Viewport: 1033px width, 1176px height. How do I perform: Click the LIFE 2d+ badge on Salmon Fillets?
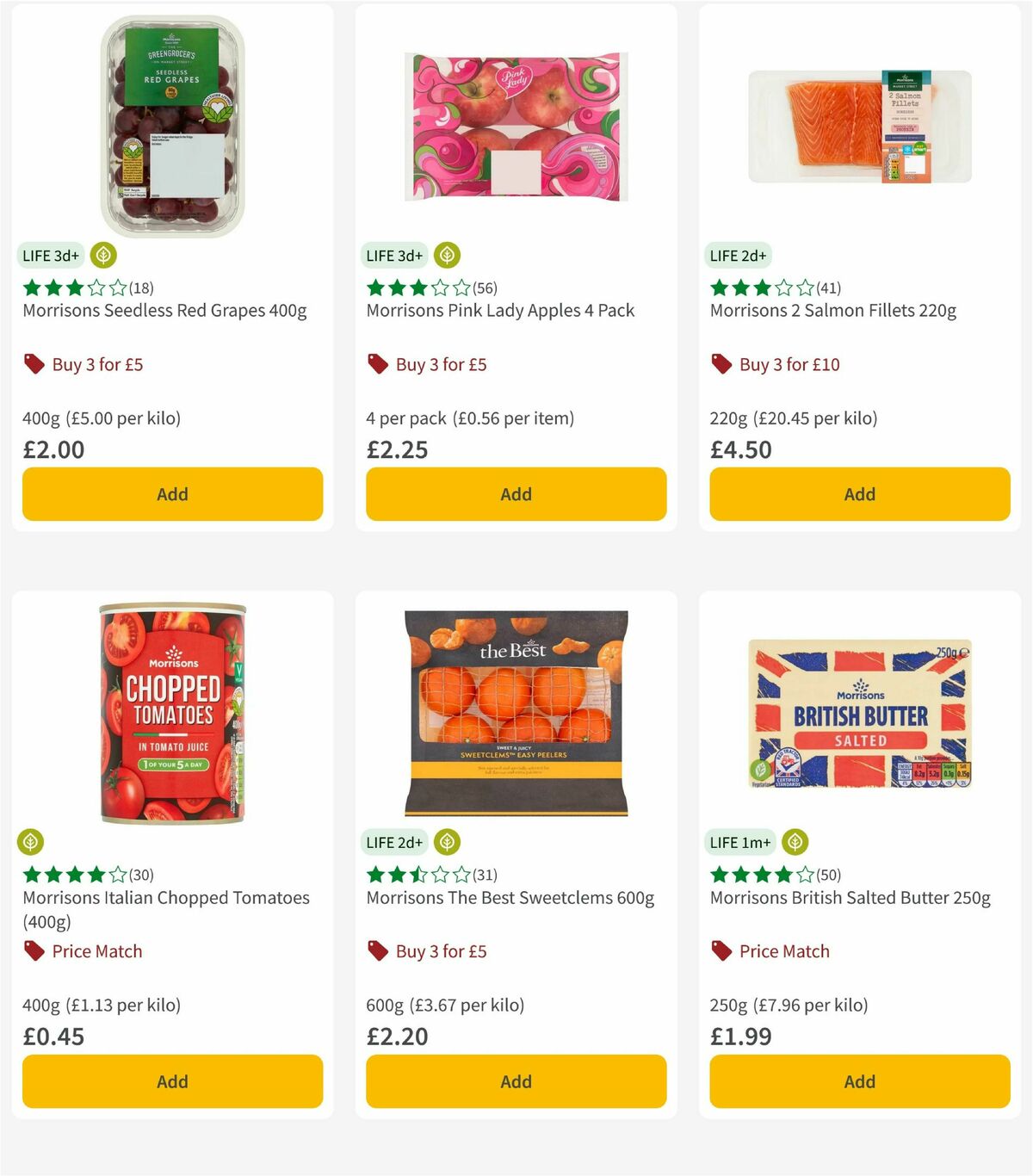(737, 255)
